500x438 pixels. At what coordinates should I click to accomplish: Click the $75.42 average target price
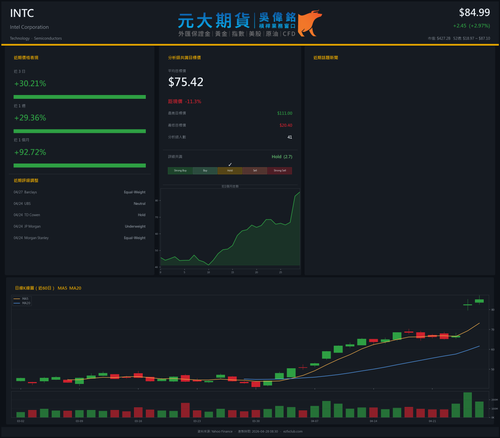[186, 82]
